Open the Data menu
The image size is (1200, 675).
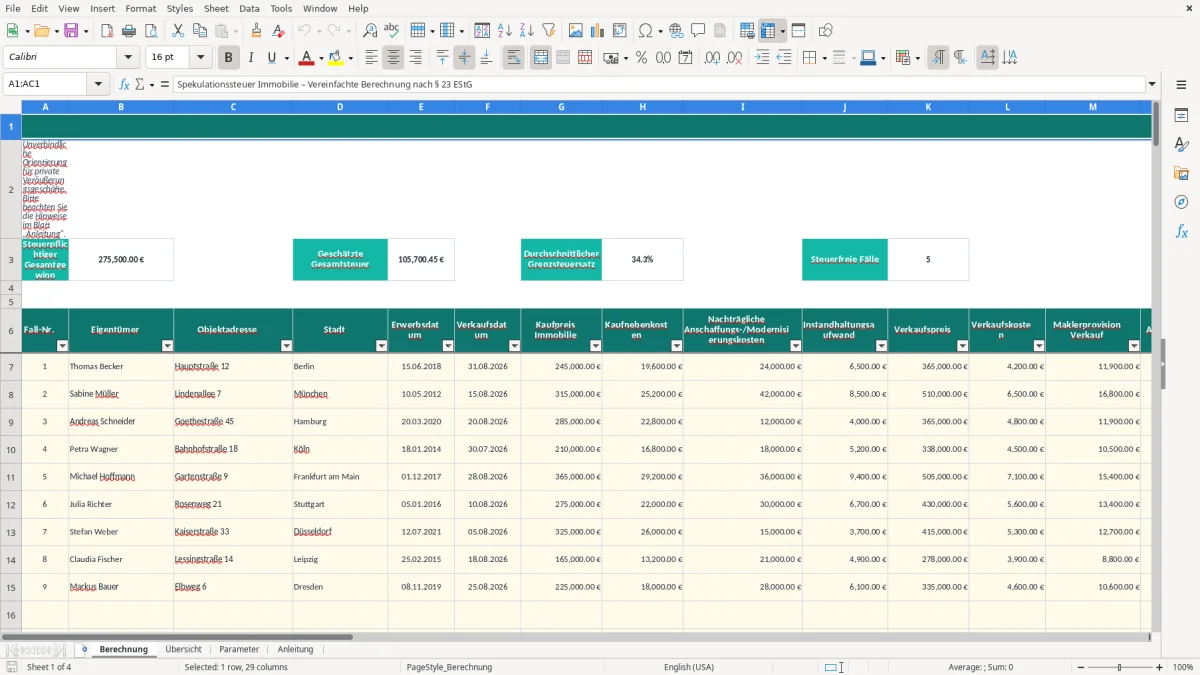tap(249, 8)
